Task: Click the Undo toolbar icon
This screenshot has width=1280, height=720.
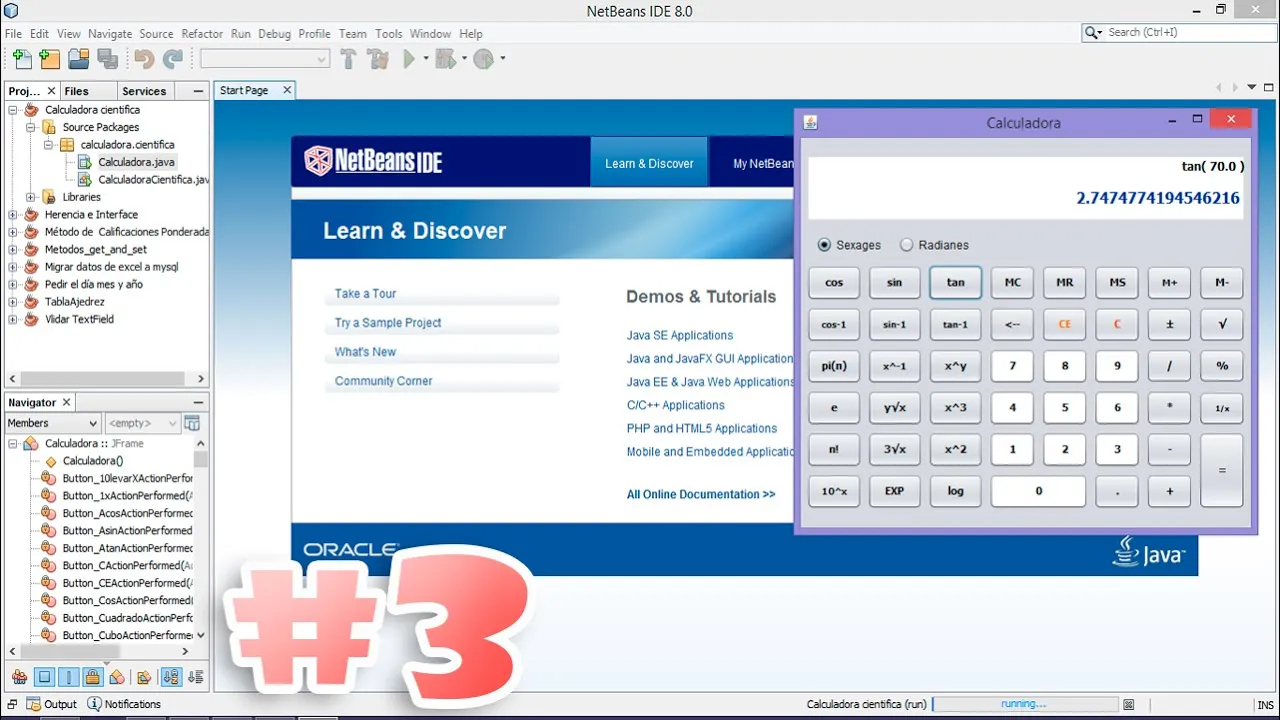Action: [x=144, y=59]
